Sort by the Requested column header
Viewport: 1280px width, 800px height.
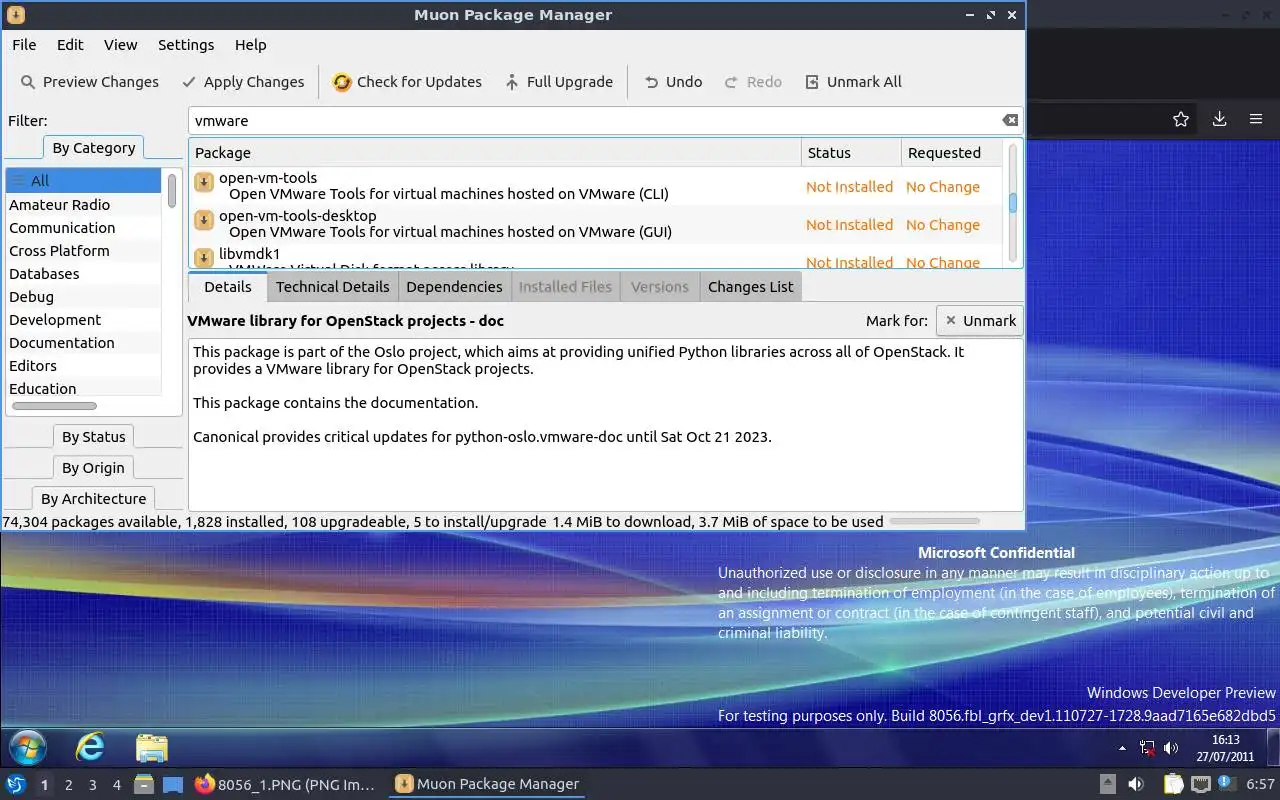pos(950,153)
